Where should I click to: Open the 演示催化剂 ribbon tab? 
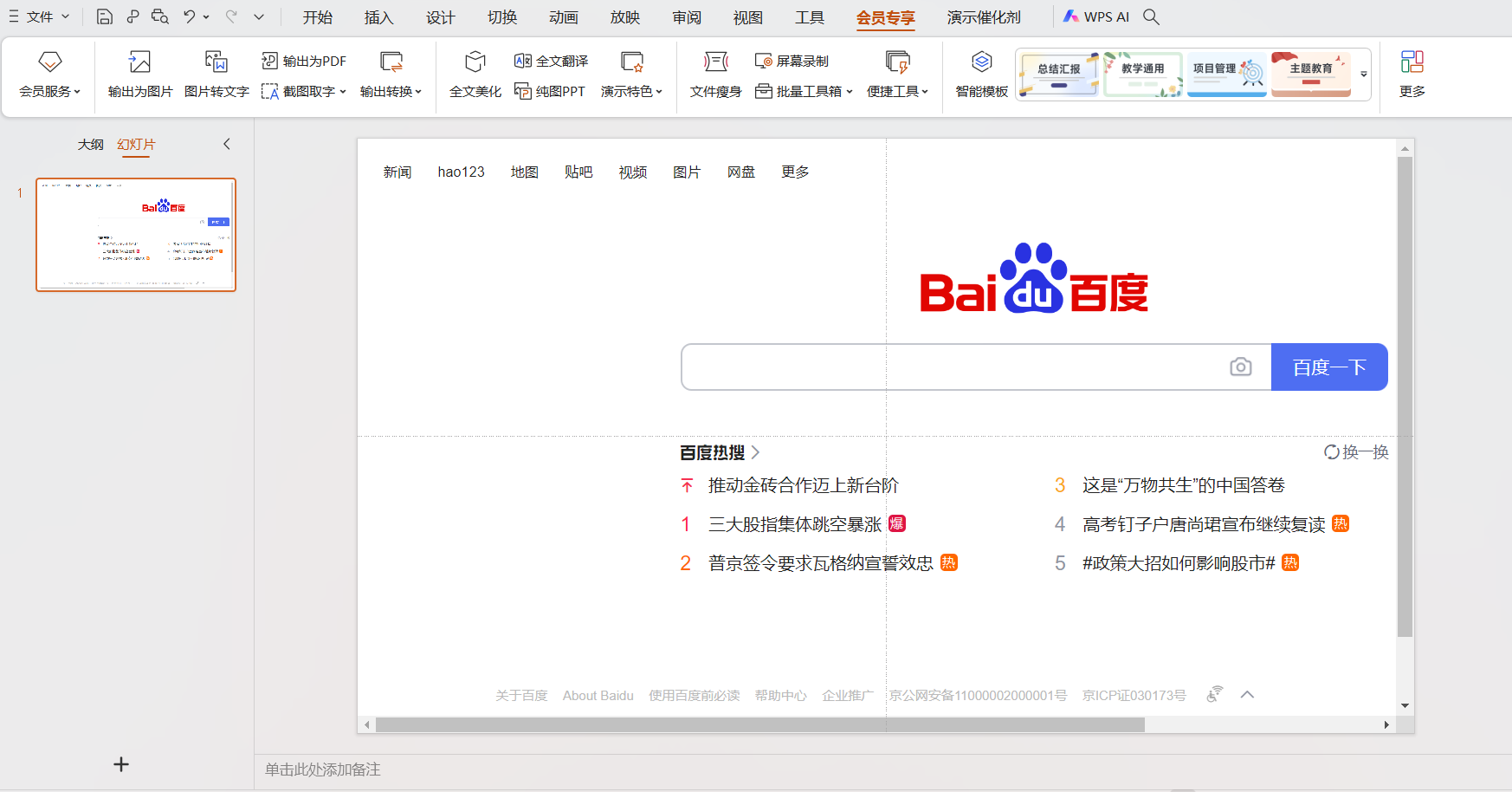tap(984, 17)
